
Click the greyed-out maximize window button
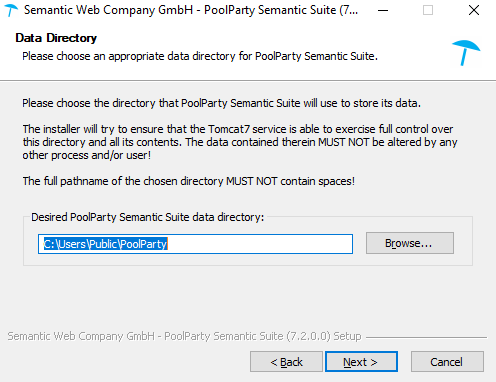[428, 10]
